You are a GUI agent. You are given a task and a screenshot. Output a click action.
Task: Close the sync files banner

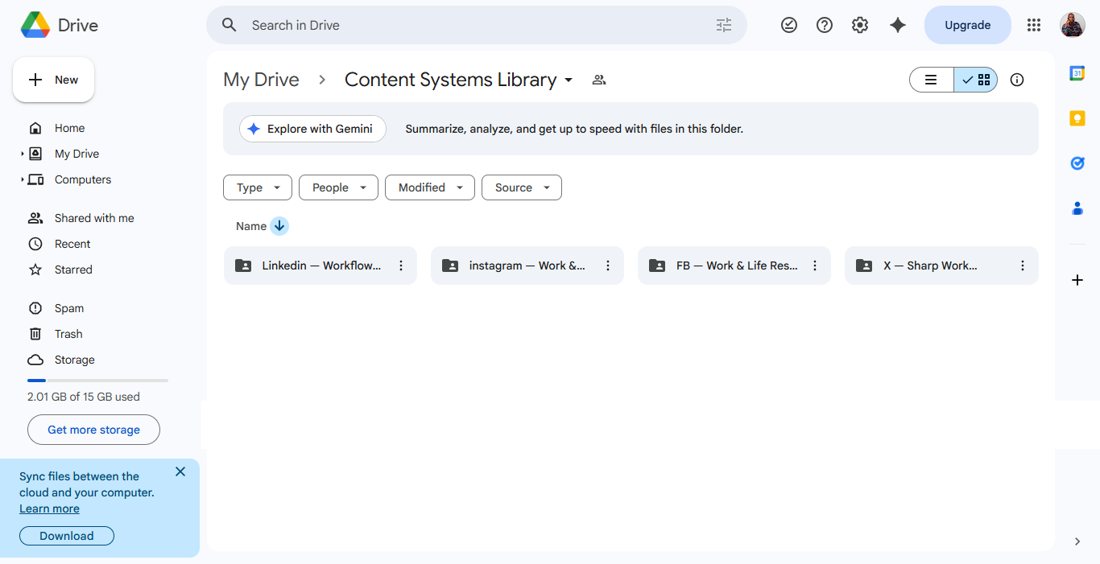point(180,471)
